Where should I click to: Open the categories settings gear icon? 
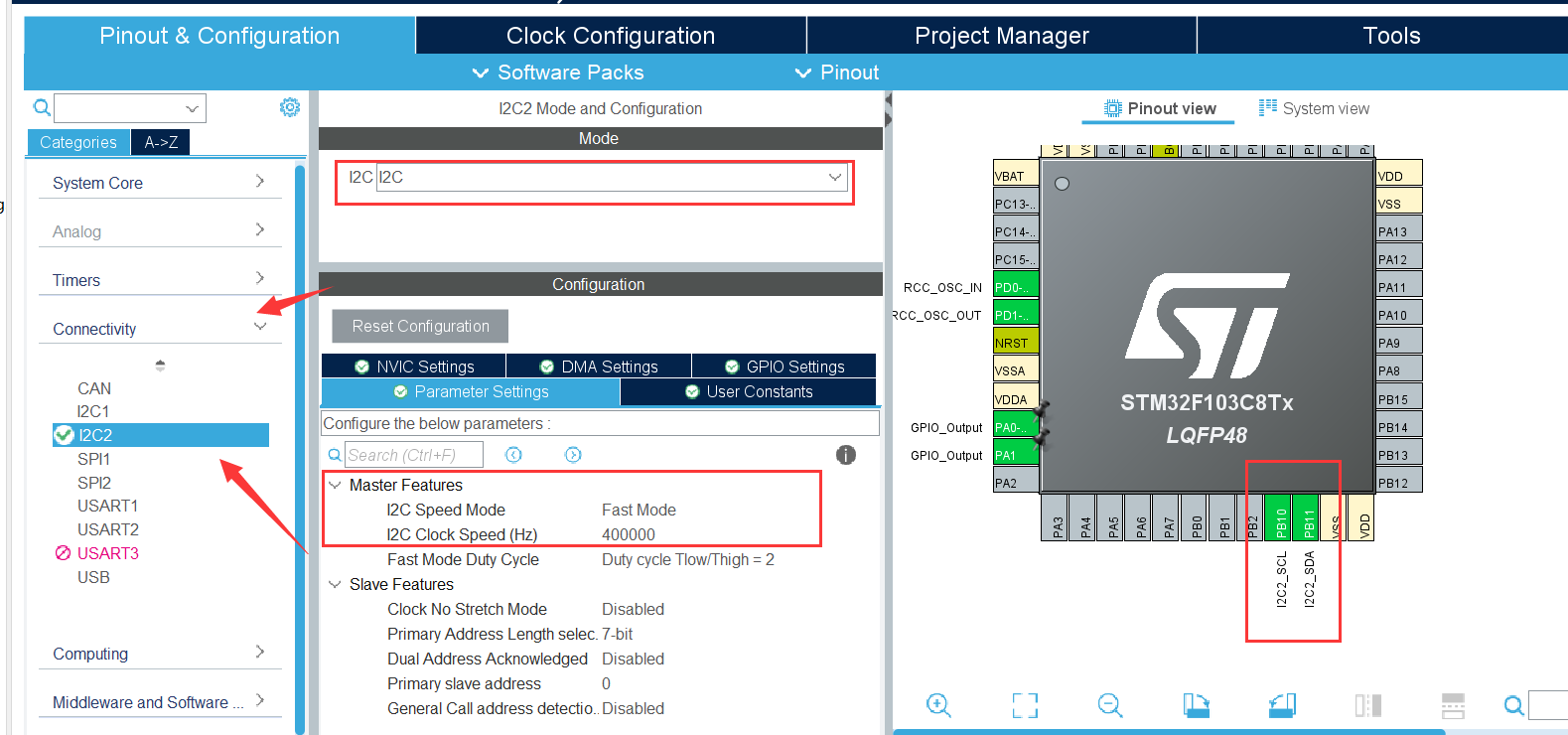point(289,107)
